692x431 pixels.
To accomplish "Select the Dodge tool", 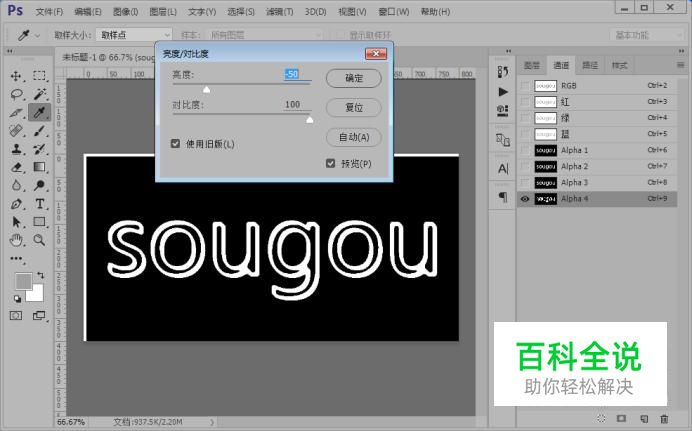I will 39,185.
